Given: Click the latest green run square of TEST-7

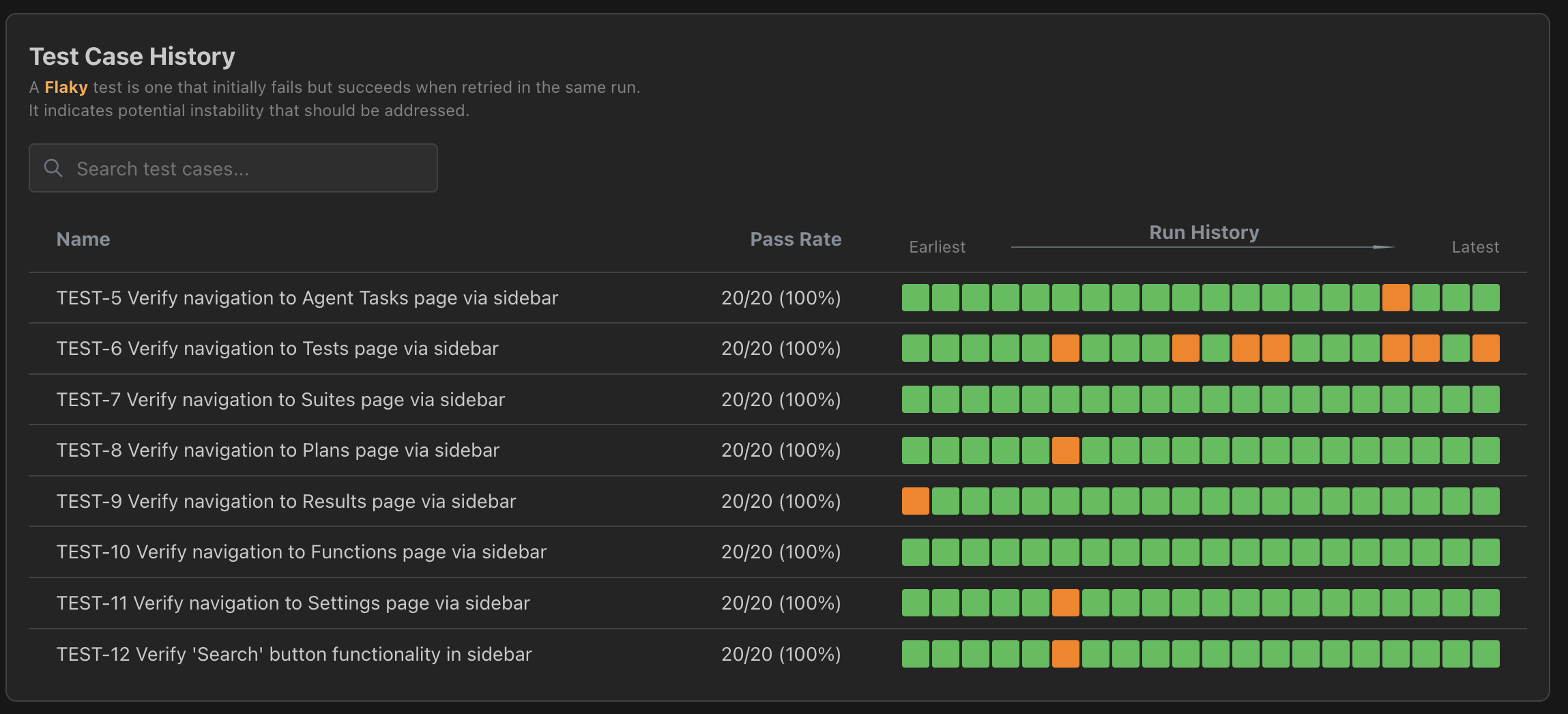Looking at the screenshot, I should [1485, 399].
